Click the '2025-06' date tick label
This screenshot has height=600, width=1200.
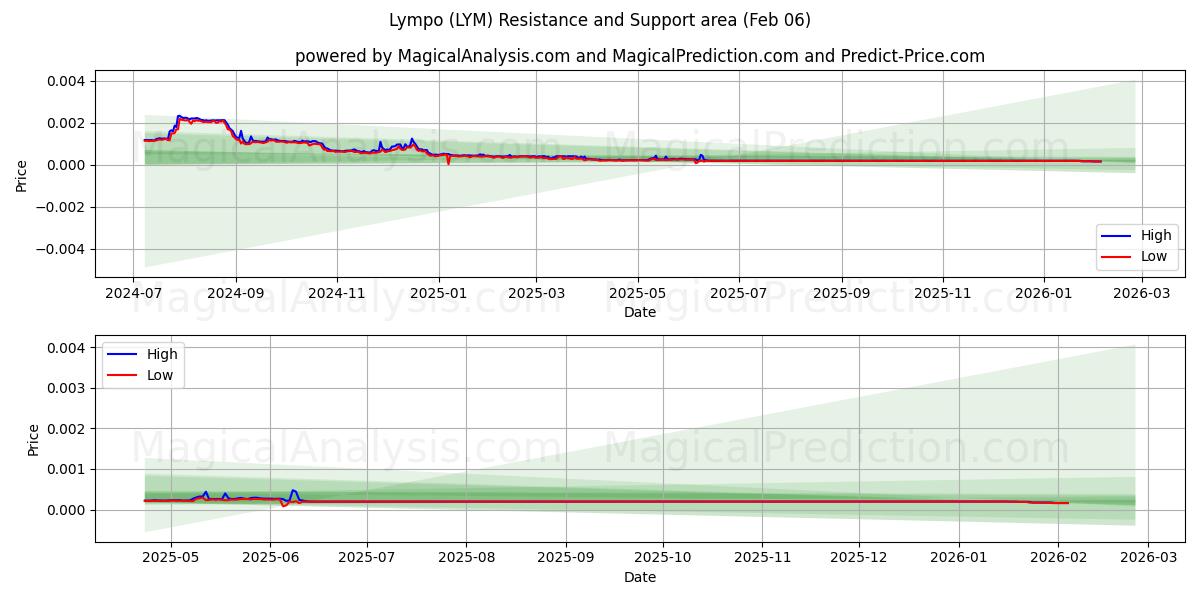pyautogui.click(x=272, y=558)
